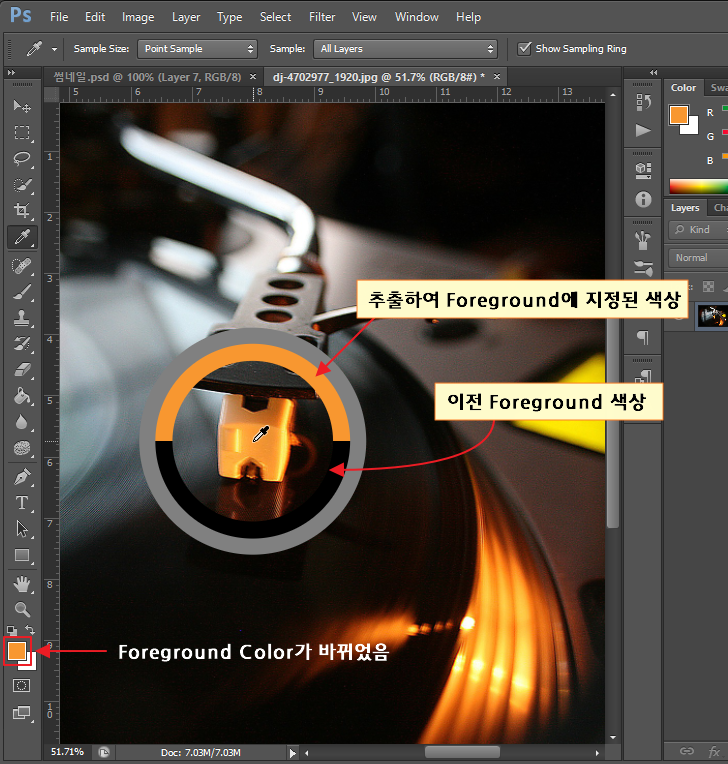Pick a color from the spectrum ramp
Screen dimensions: 728x764
698,186
